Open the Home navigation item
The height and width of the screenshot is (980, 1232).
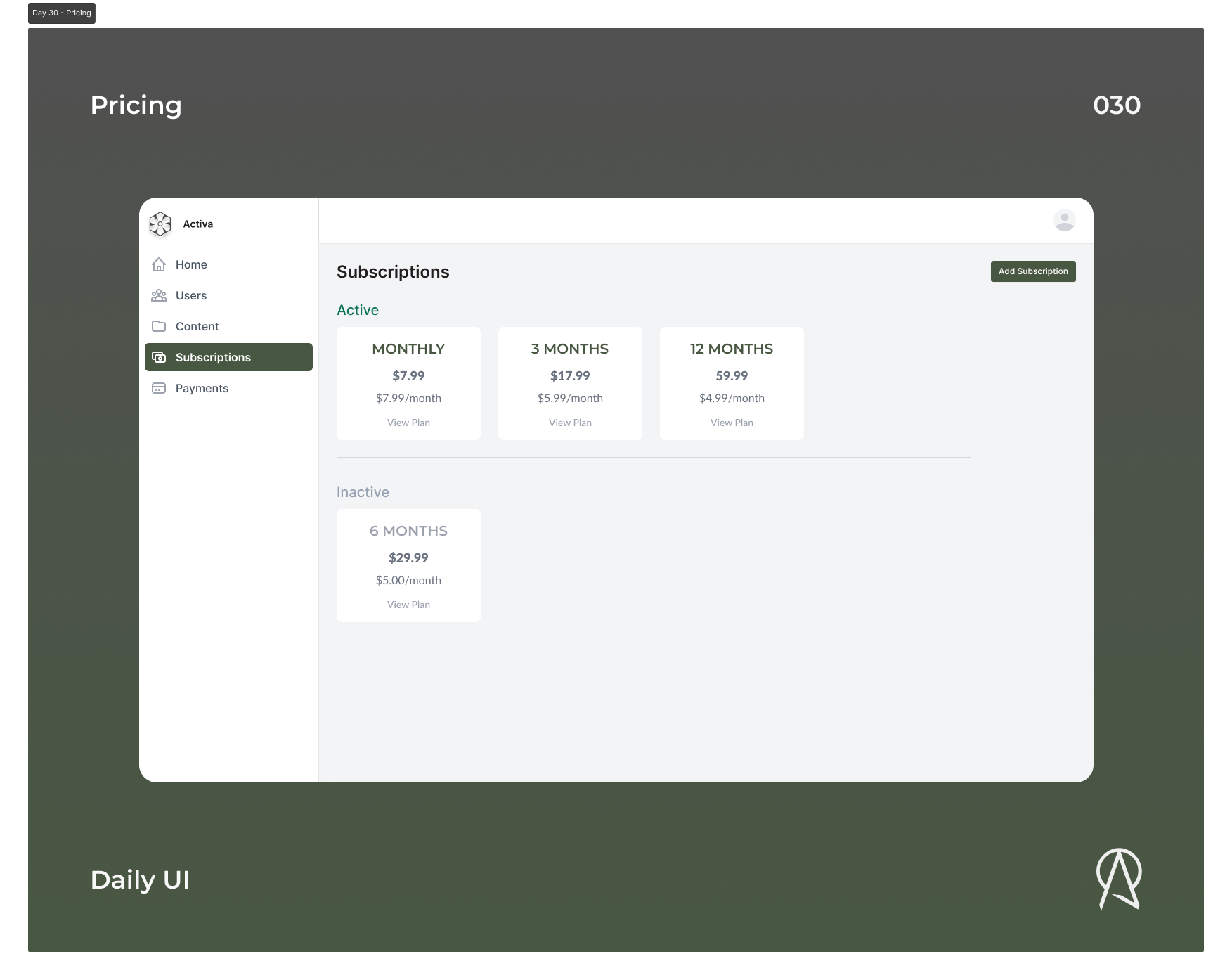pyautogui.click(x=190, y=264)
